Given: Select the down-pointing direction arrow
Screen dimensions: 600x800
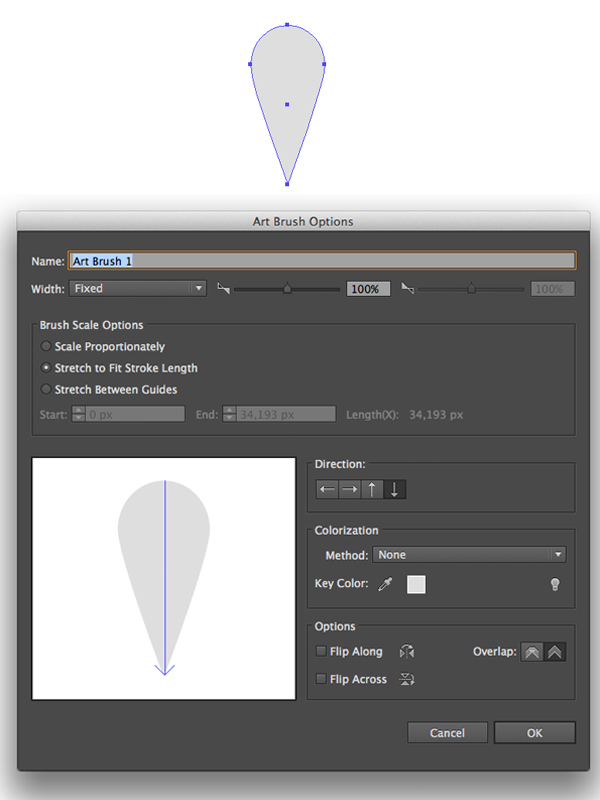Looking at the screenshot, I should (395, 489).
